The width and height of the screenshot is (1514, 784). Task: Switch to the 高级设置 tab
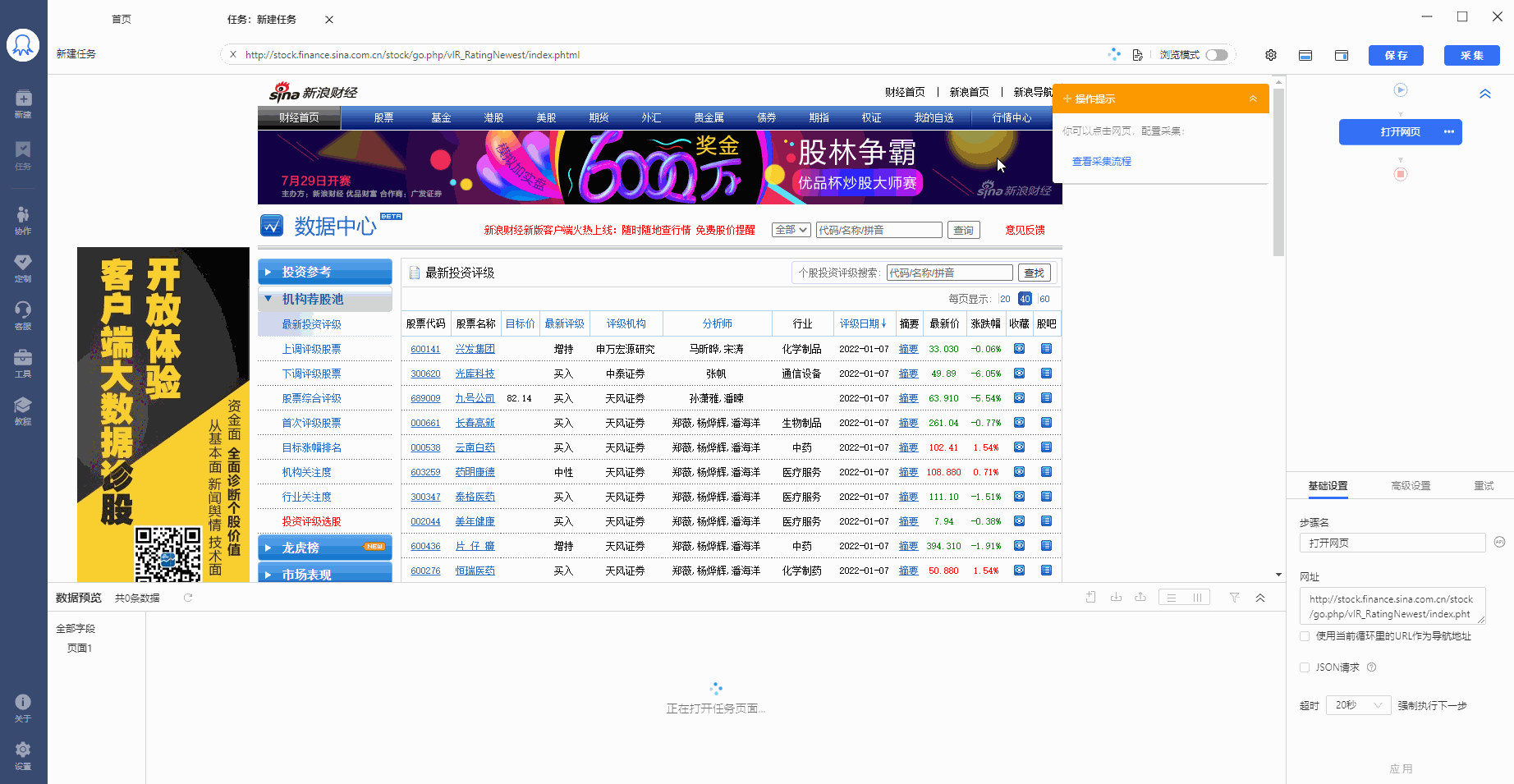(x=1411, y=486)
